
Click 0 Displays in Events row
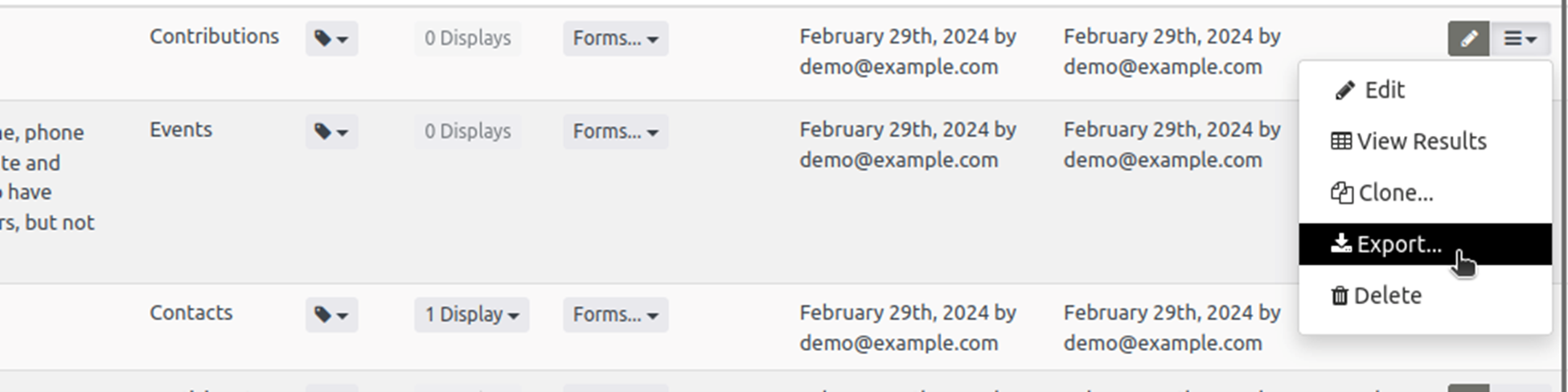click(x=467, y=132)
